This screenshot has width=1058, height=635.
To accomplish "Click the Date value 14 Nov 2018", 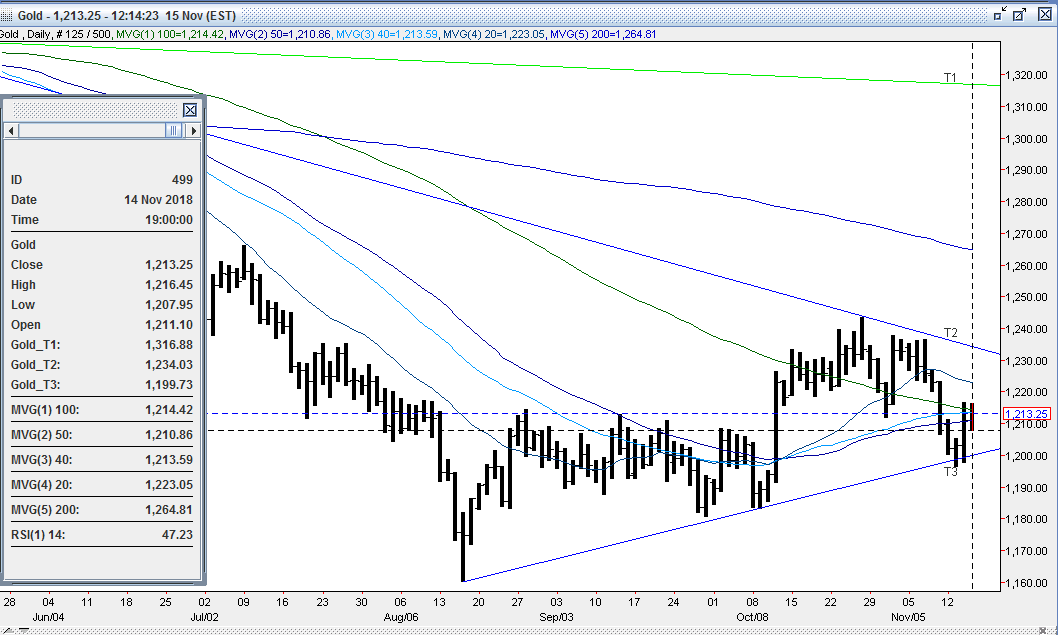I will coord(158,200).
